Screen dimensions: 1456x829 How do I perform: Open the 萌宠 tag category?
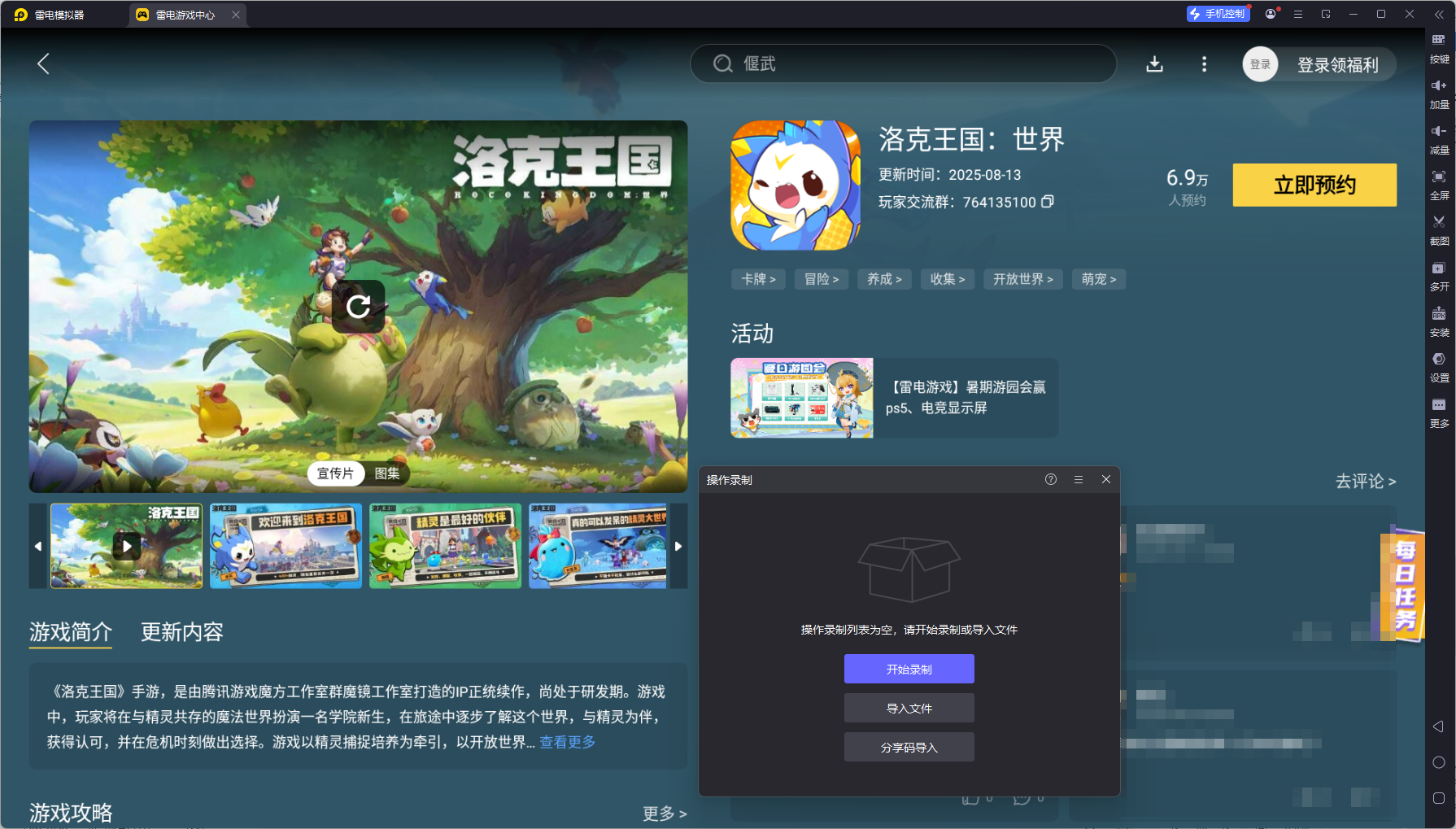click(1099, 279)
